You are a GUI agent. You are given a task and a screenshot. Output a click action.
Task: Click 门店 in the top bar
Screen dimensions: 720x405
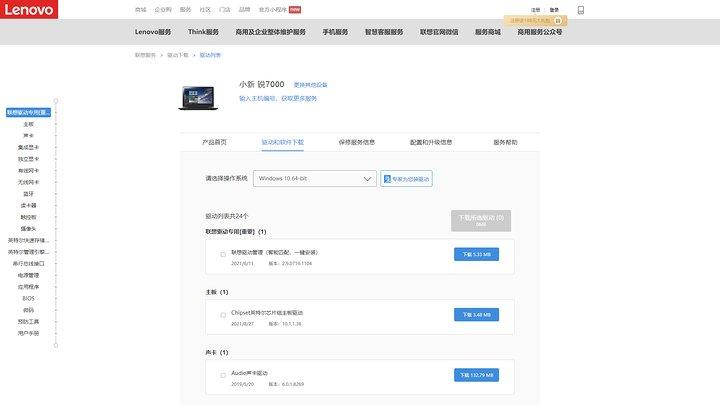point(225,10)
